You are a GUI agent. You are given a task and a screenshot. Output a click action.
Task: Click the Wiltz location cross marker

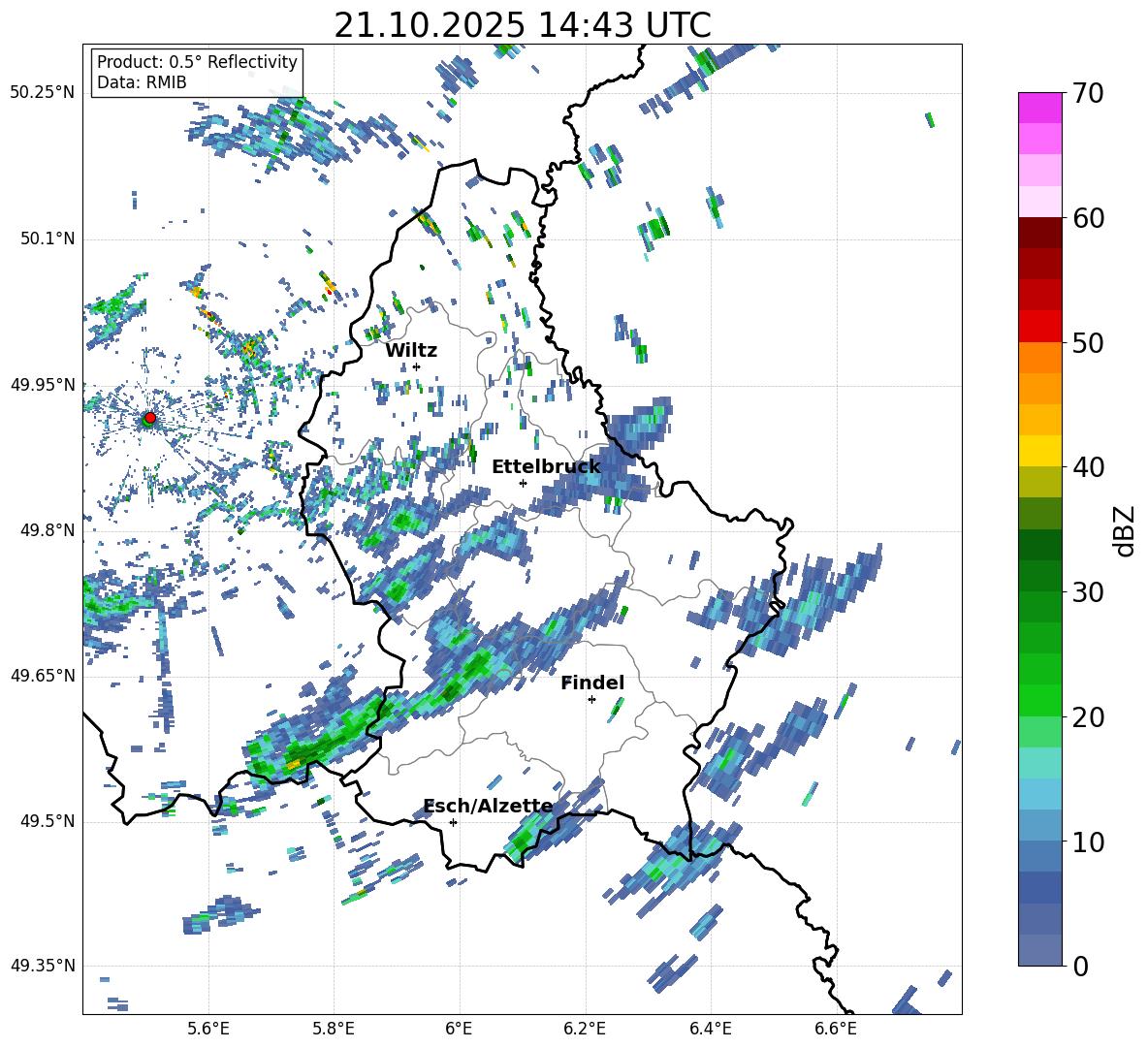click(x=417, y=366)
